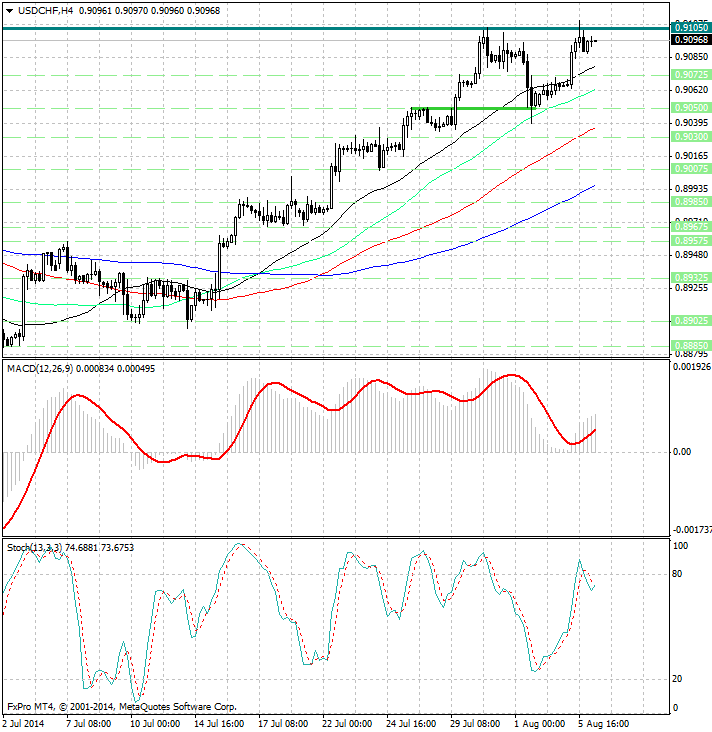Click the 0.89480 price axis value
Image resolution: width=712 pixels, height=732 pixels.
pyautogui.click(x=691, y=255)
